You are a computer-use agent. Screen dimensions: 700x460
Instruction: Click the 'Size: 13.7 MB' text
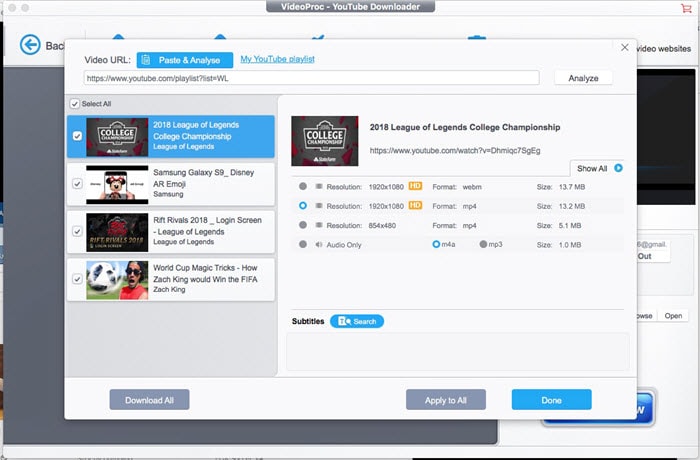point(561,187)
